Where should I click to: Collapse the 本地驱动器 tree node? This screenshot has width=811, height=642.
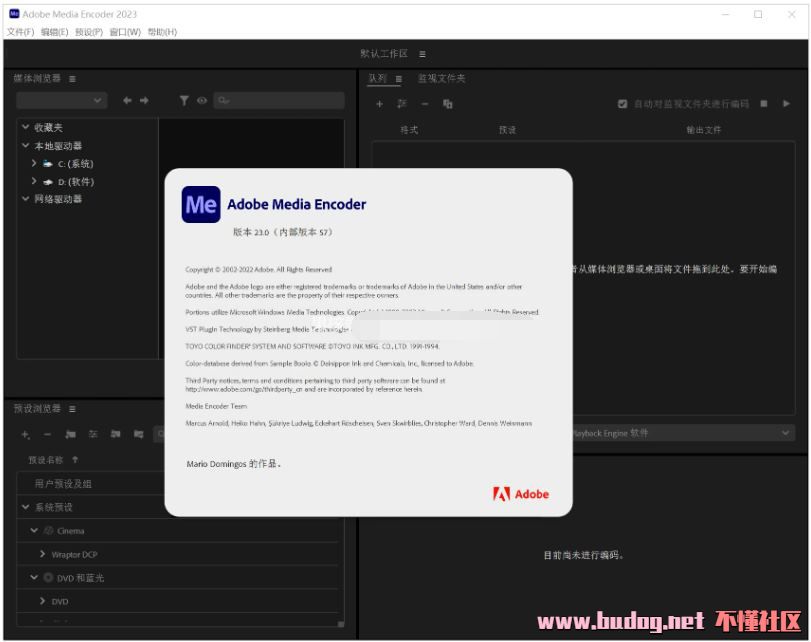(25, 145)
